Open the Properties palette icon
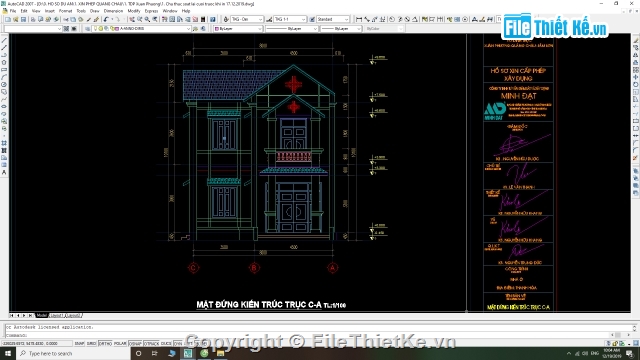Image resolution: width=640 pixels, height=360 pixels. coord(164,19)
